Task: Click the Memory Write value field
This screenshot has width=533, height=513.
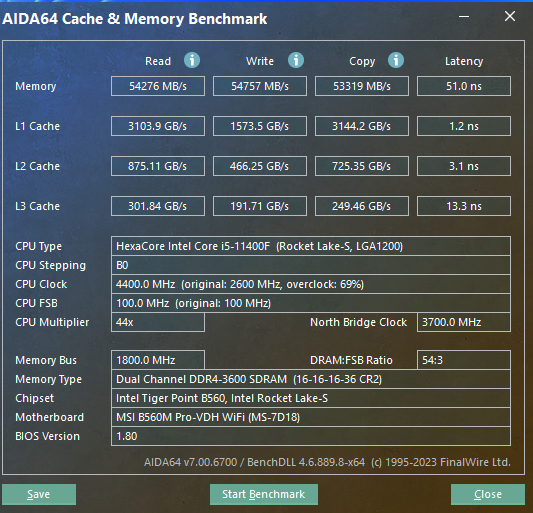Action: click(x=260, y=86)
